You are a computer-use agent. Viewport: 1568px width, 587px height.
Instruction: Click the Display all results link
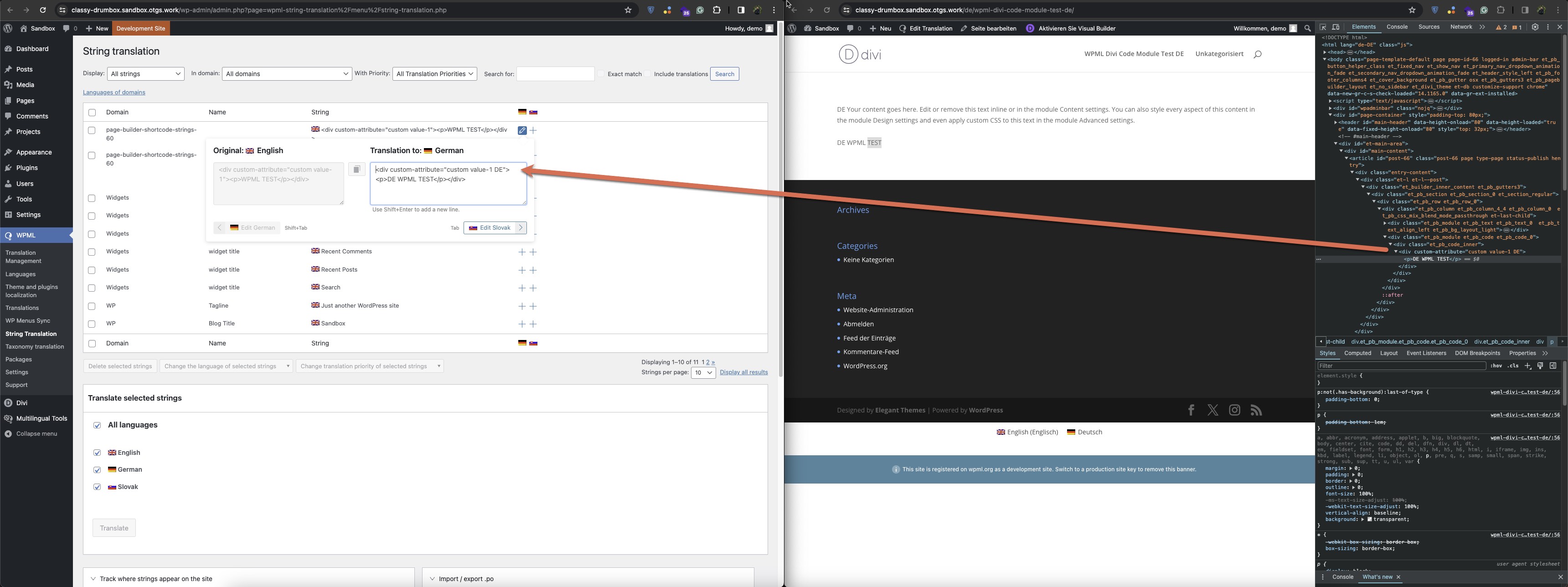(743, 372)
